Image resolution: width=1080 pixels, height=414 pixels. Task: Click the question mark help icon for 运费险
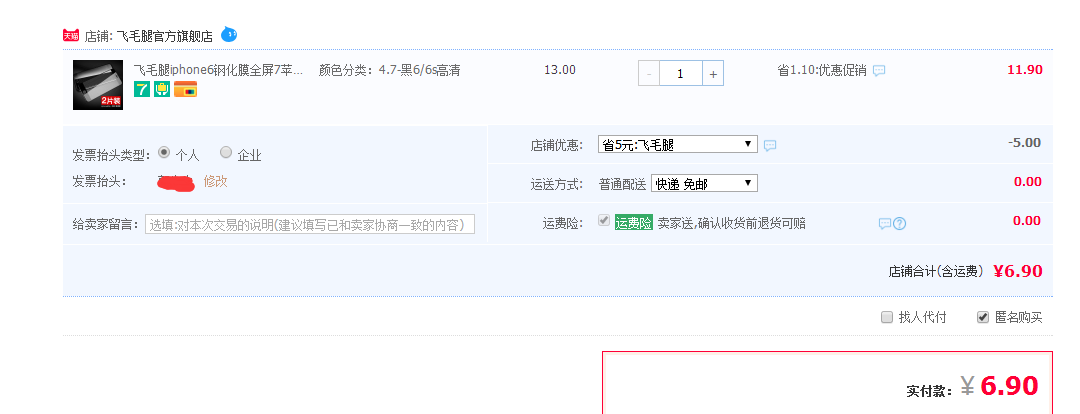click(x=899, y=224)
